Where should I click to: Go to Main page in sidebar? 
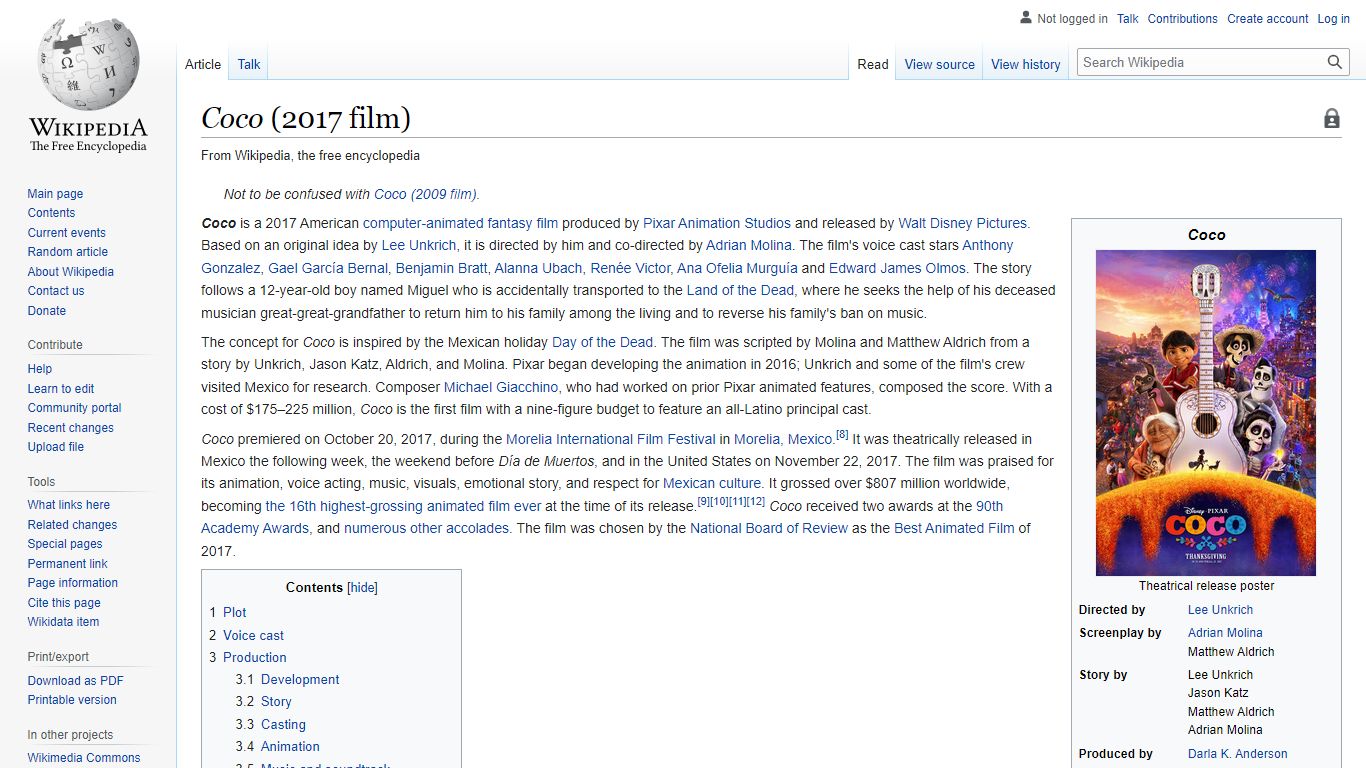pyautogui.click(x=55, y=194)
